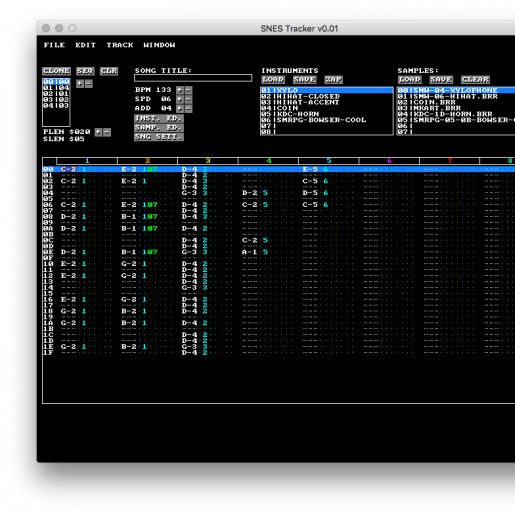
Task: Select instrument 06 SMRPG-BOWSER-COOL
Action: pyautogui.click(x=327, y=120)
